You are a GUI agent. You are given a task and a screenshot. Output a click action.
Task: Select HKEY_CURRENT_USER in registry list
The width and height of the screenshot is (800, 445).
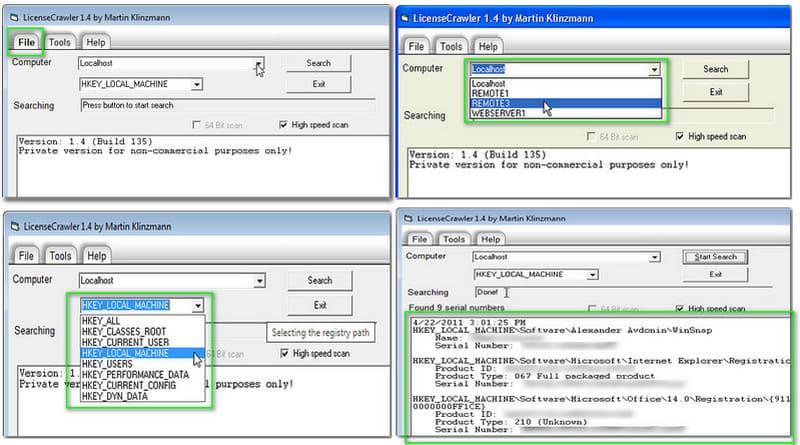click(x=142, y=342)
